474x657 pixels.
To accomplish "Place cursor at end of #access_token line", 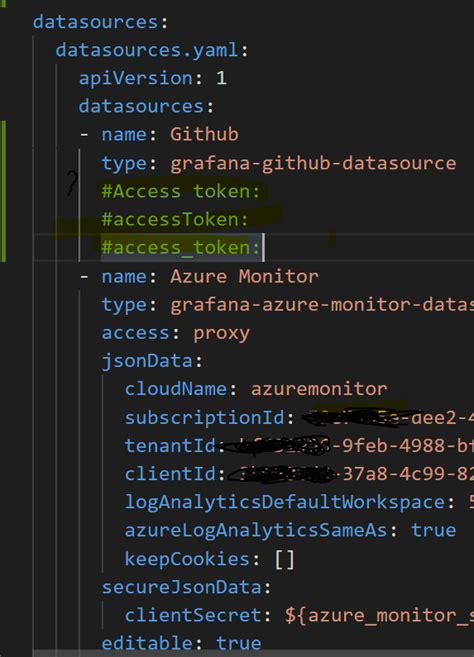I will coord(262,248).
